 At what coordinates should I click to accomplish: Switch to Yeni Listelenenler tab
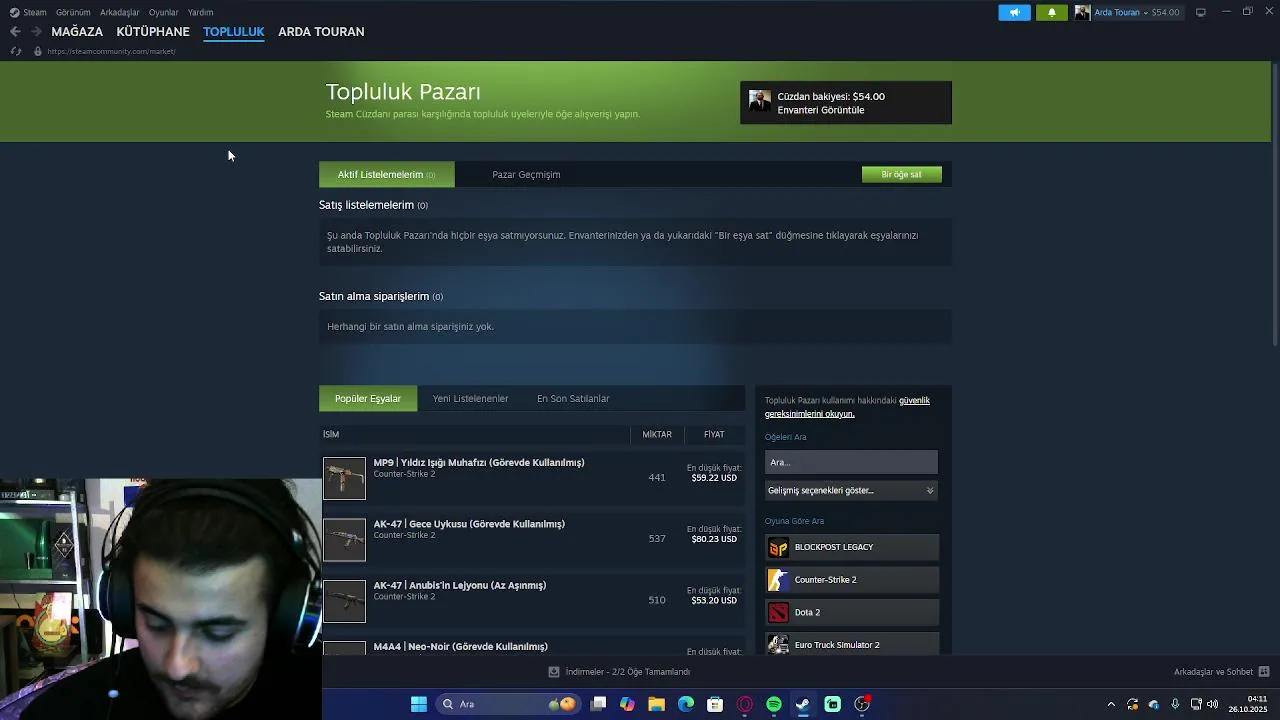470,398
